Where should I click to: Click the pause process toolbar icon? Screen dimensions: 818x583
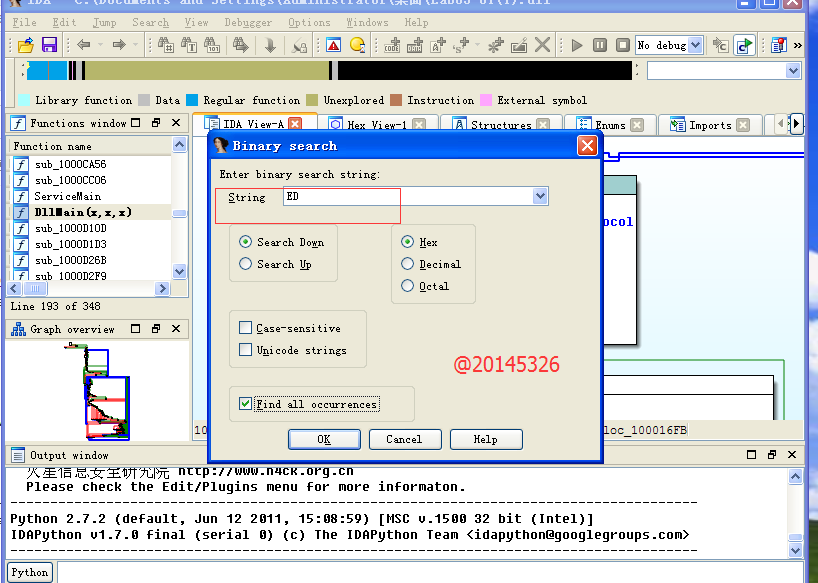coord(599,45)
